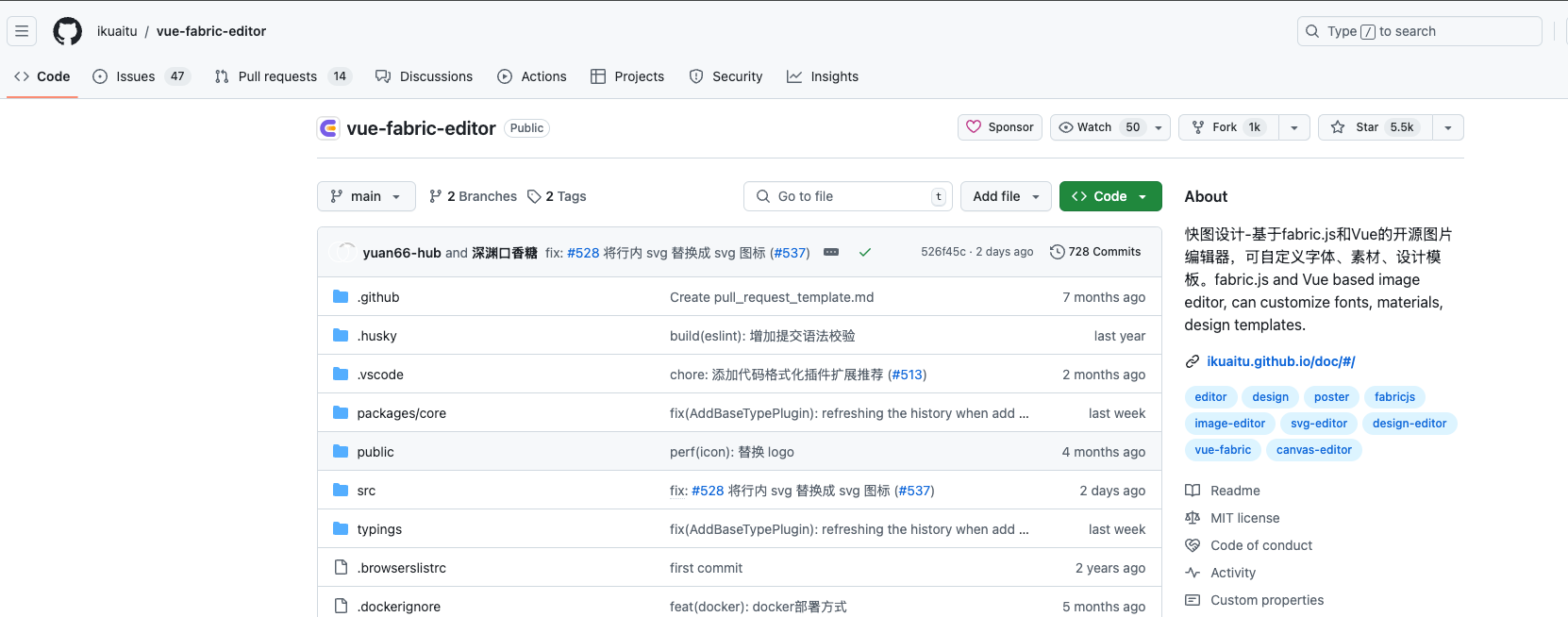Select the image-editor topic tag

point(1230,424)
